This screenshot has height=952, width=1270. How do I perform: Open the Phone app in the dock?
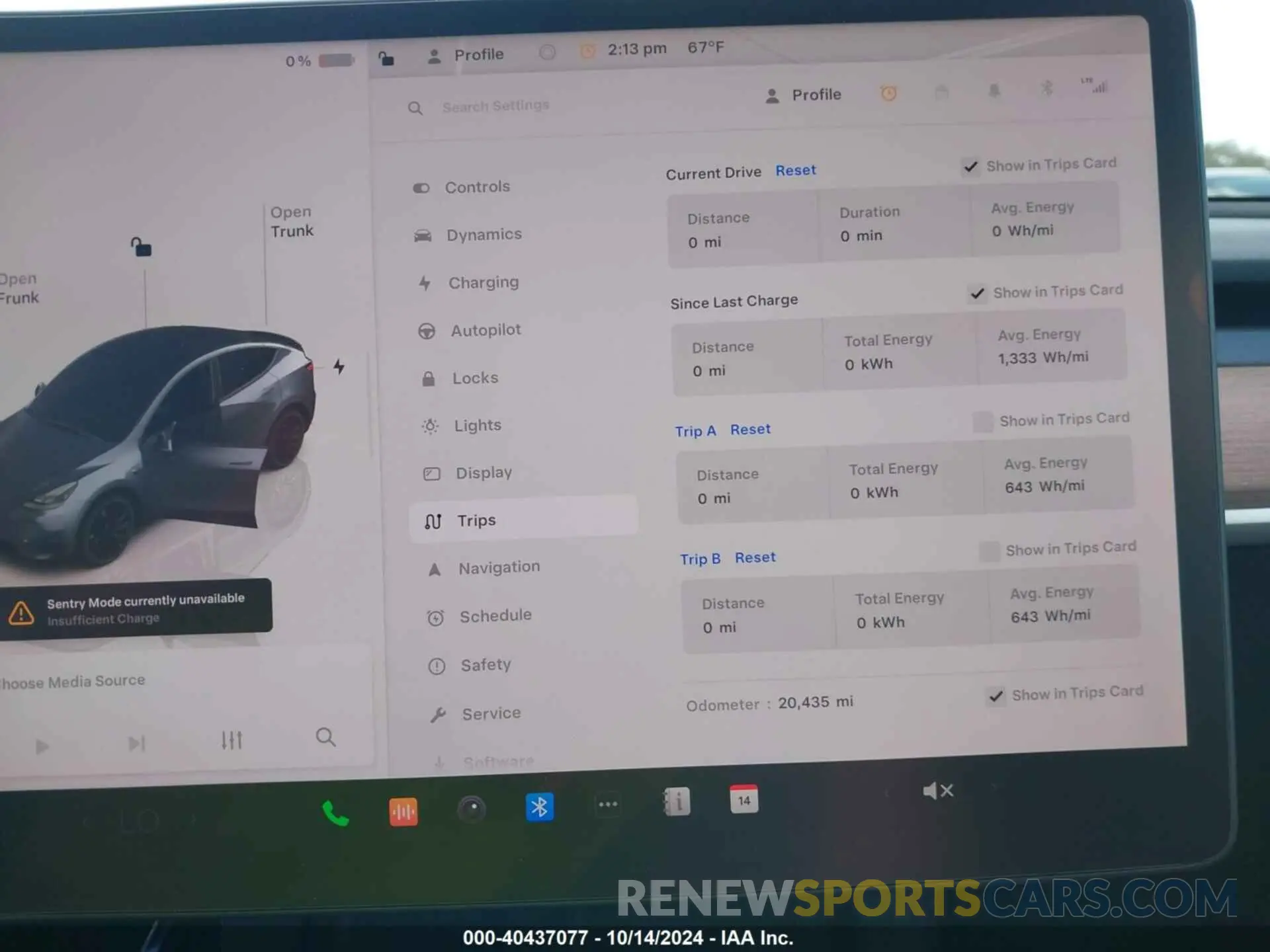[x=335, y=813]
